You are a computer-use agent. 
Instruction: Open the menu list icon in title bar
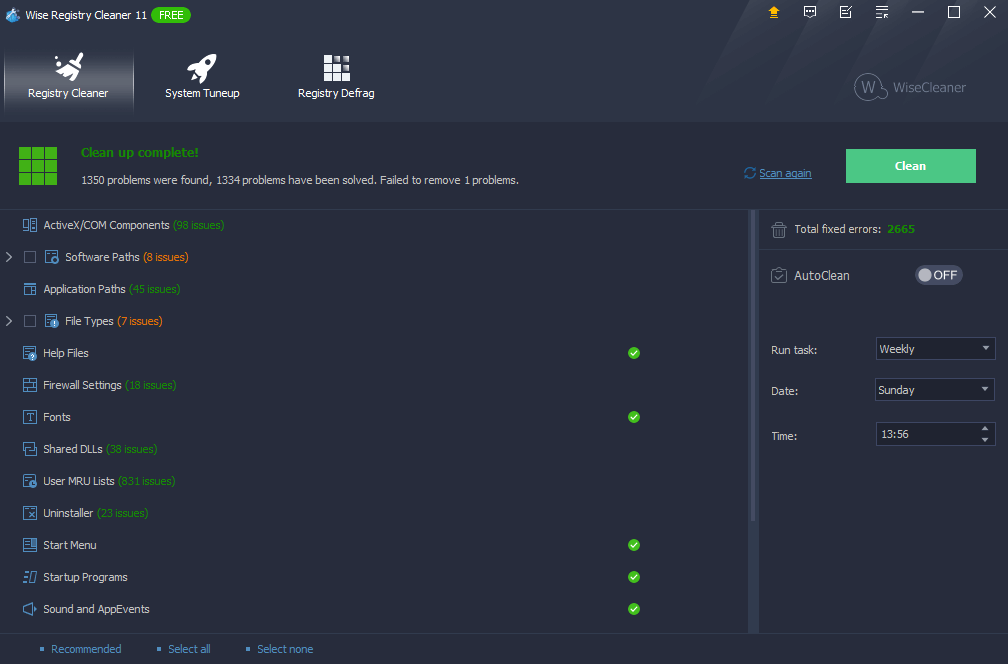click(882, 12)
